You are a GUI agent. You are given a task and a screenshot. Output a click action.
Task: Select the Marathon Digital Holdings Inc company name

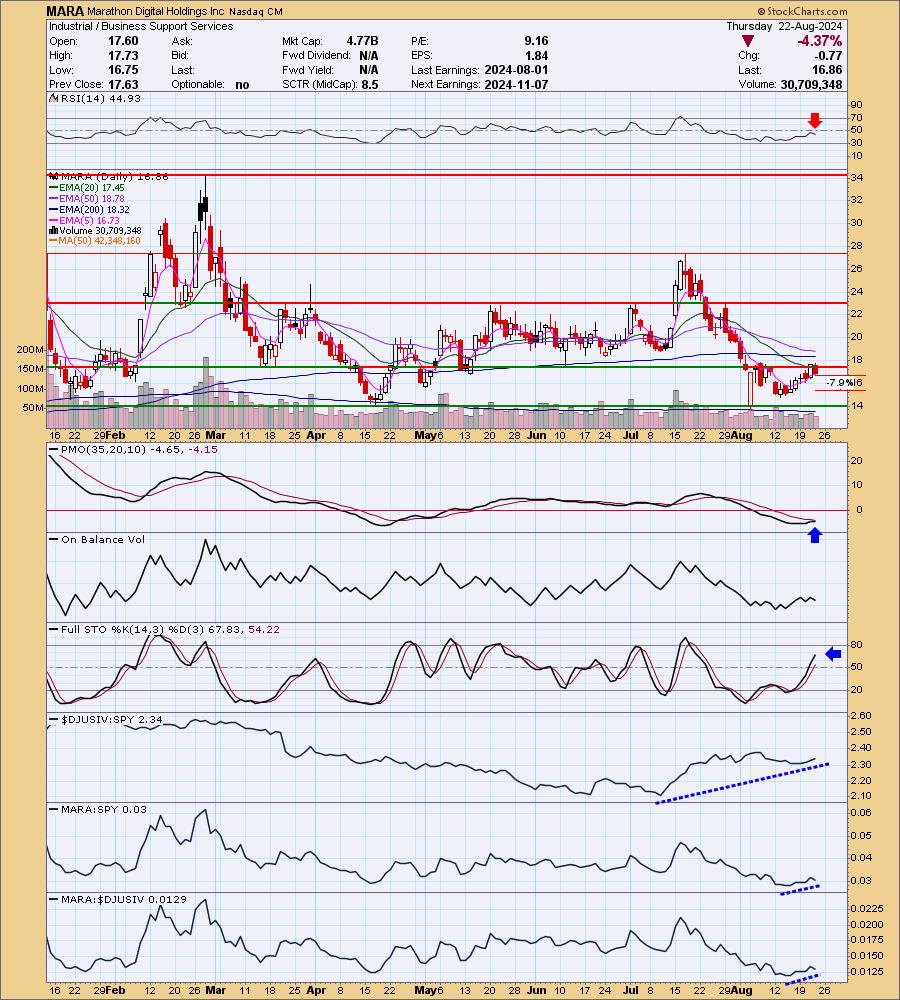tap(155, 11)
